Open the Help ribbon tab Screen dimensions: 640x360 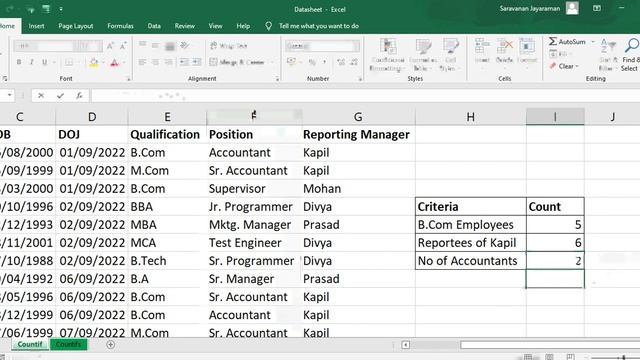(x=243, y=26)
